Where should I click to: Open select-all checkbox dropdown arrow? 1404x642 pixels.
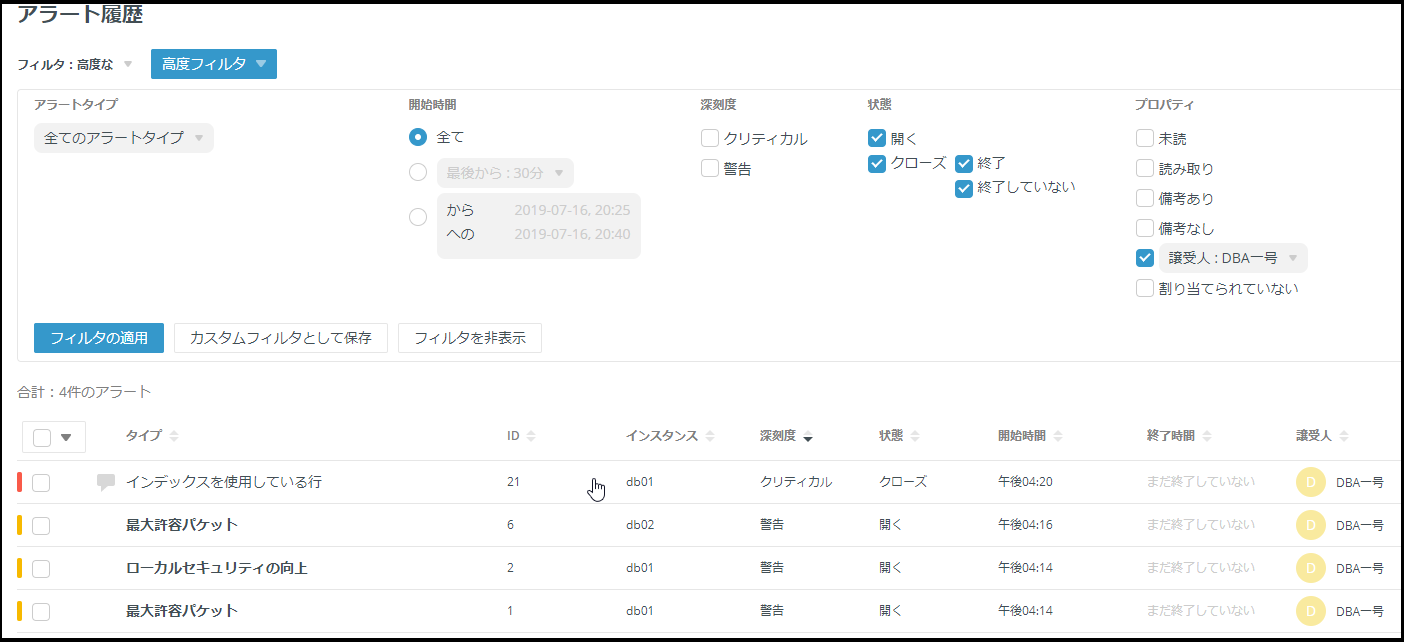click(x=67, y=437)
